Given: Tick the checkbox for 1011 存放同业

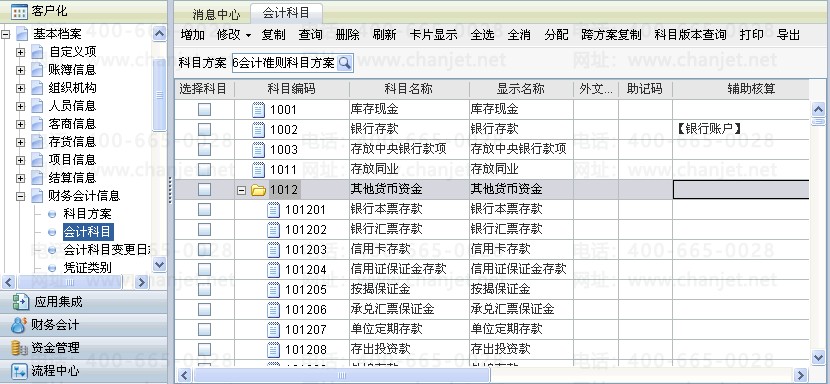Looking at the screenshot, I should click(x=204, y=169).
